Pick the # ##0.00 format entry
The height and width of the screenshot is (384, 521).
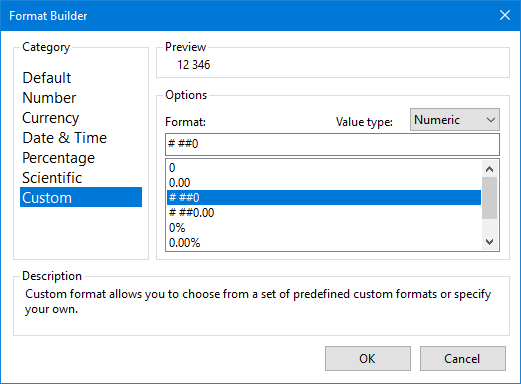point(324,213)
